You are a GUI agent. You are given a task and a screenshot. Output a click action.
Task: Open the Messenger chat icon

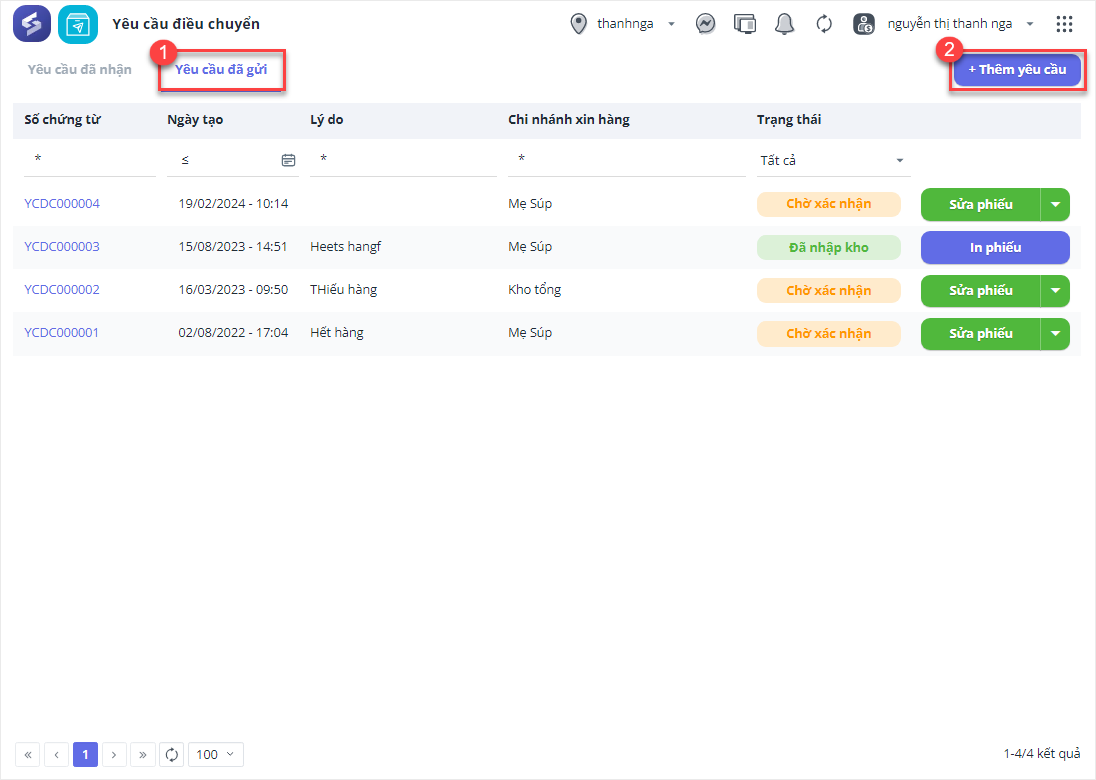coord(705,24)
